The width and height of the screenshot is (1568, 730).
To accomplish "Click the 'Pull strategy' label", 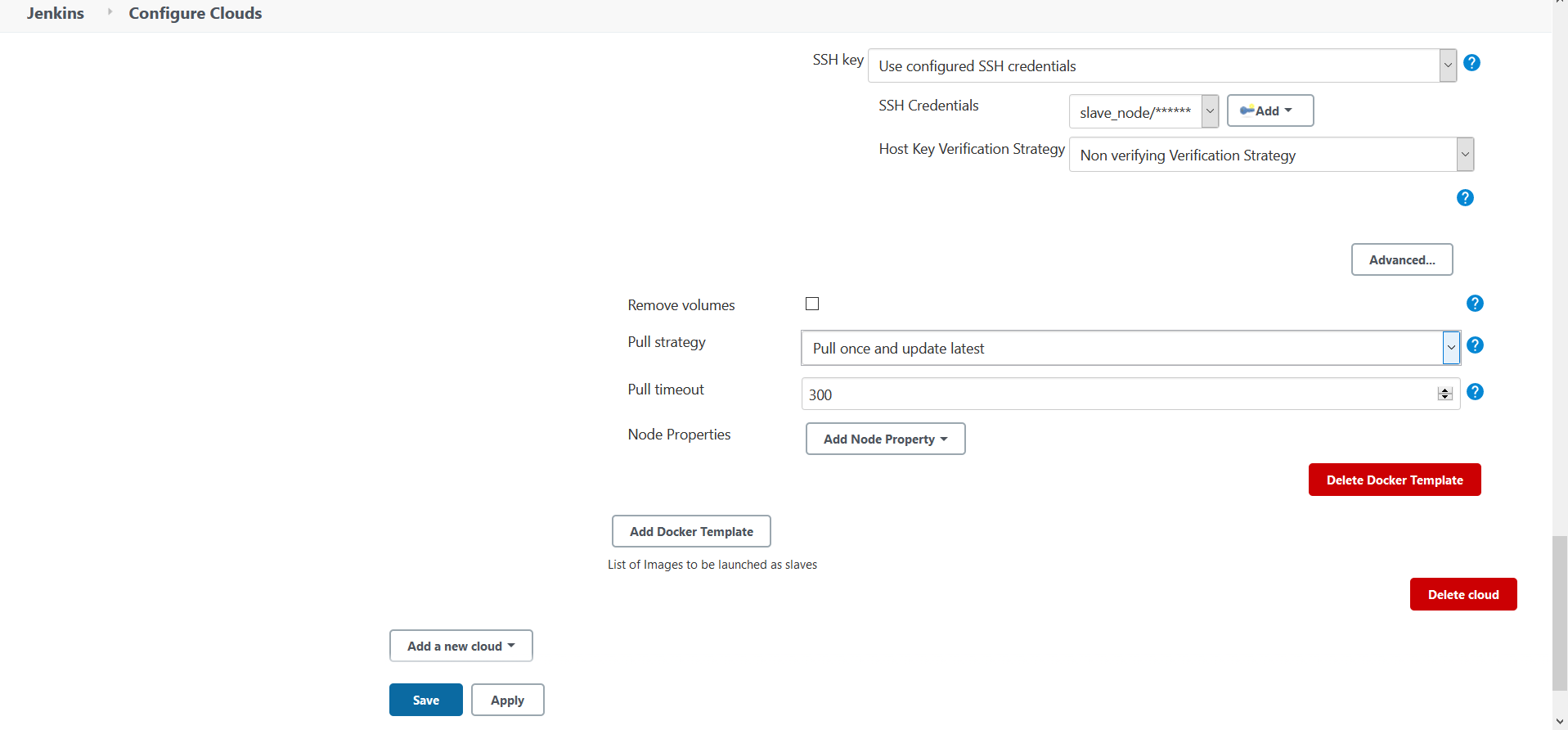I will tap(667, 342).
